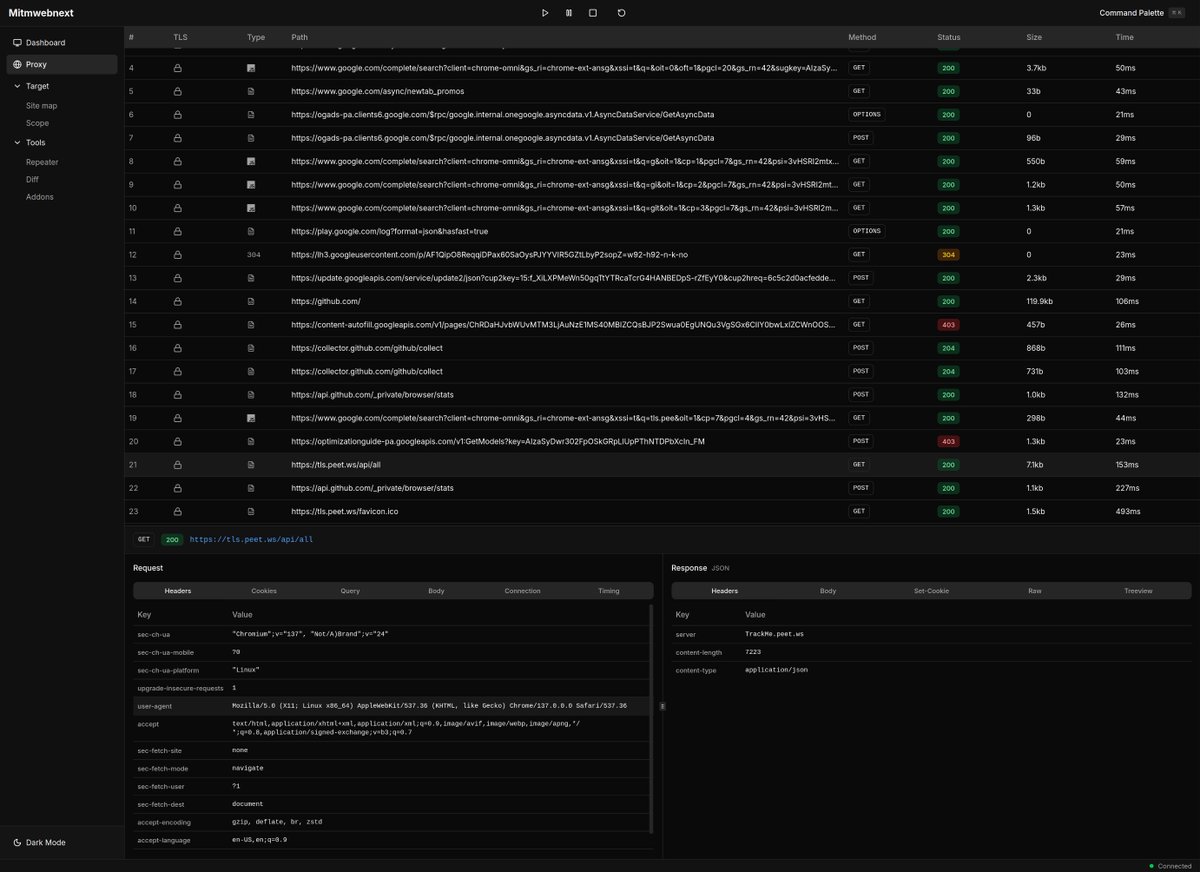Click the TLS lock icon in row 18

click(178, 394)
